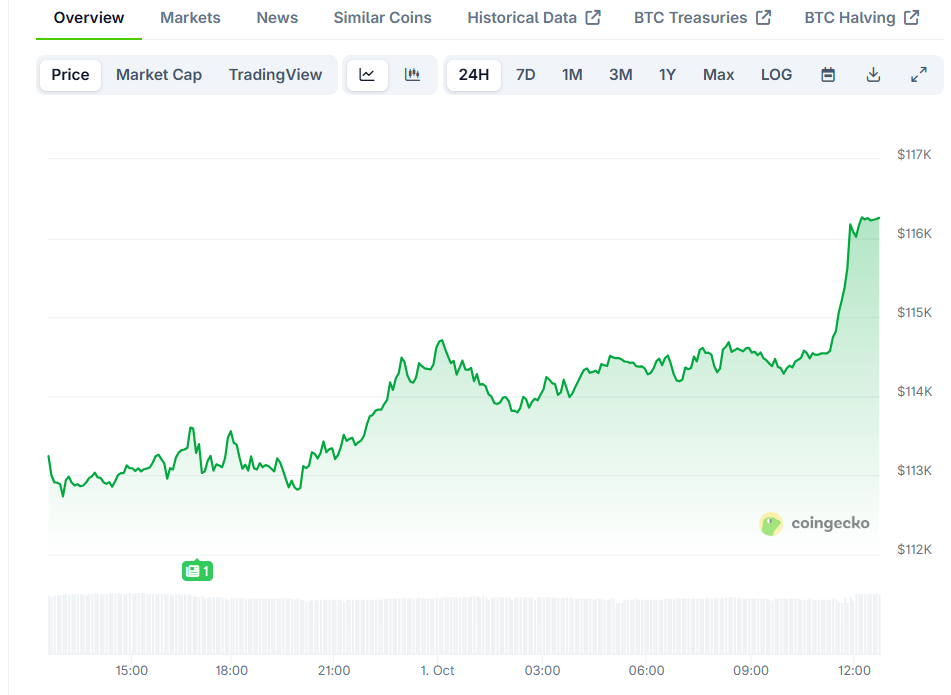Viewport: 951px width, 695px height.
Task: Open the Historical Data external link
Action: tap(534, 18)
